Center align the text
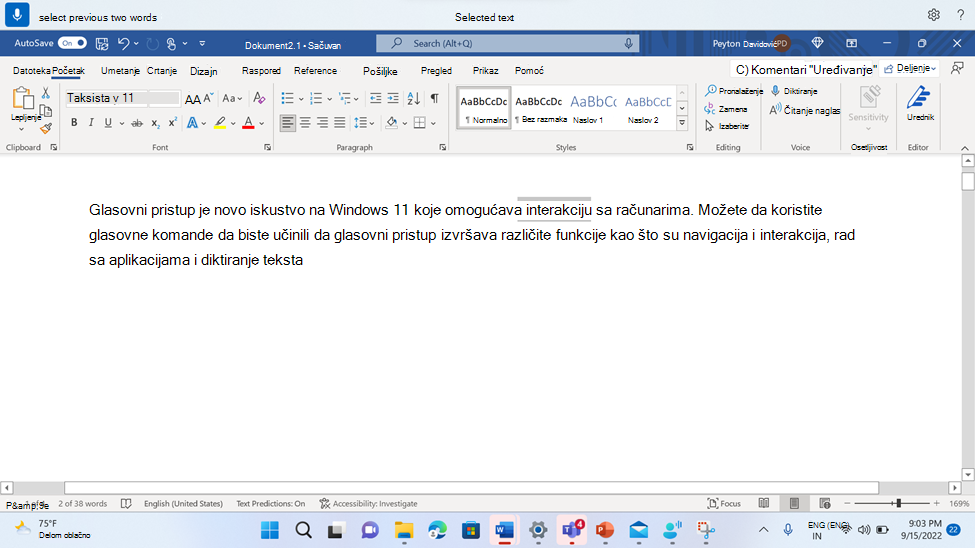975x548 pixels. (x=305, y=123)
